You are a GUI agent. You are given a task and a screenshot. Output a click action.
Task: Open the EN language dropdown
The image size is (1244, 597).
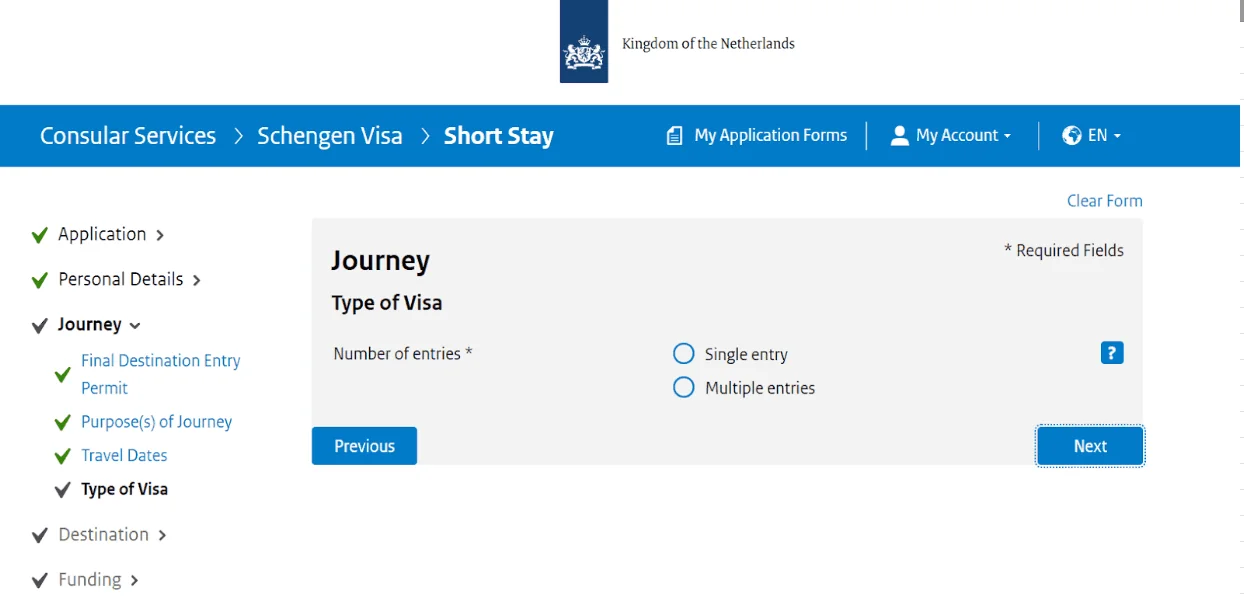[1103, 136]
